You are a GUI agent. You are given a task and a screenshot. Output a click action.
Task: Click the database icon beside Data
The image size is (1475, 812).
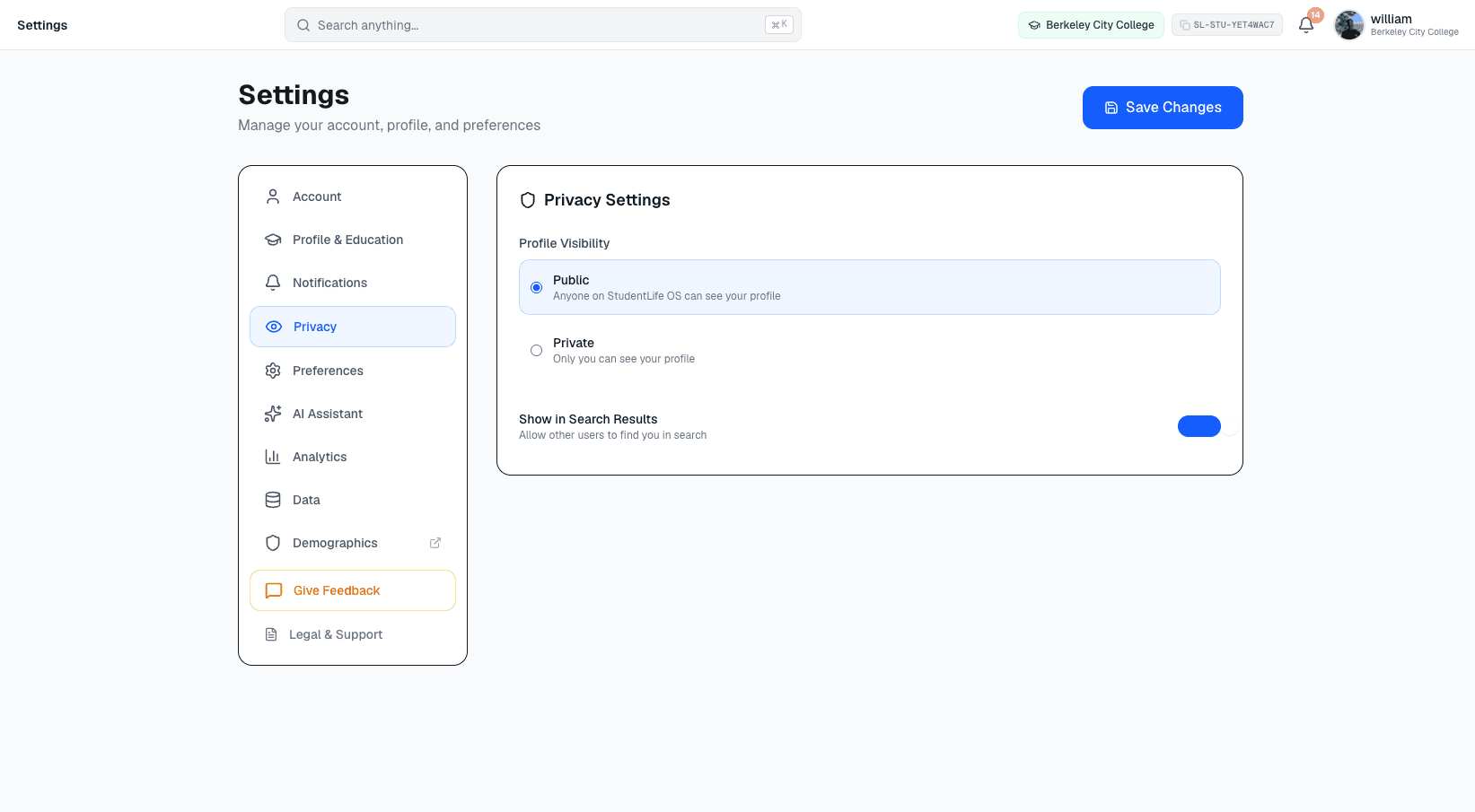(x=273, y=500)
